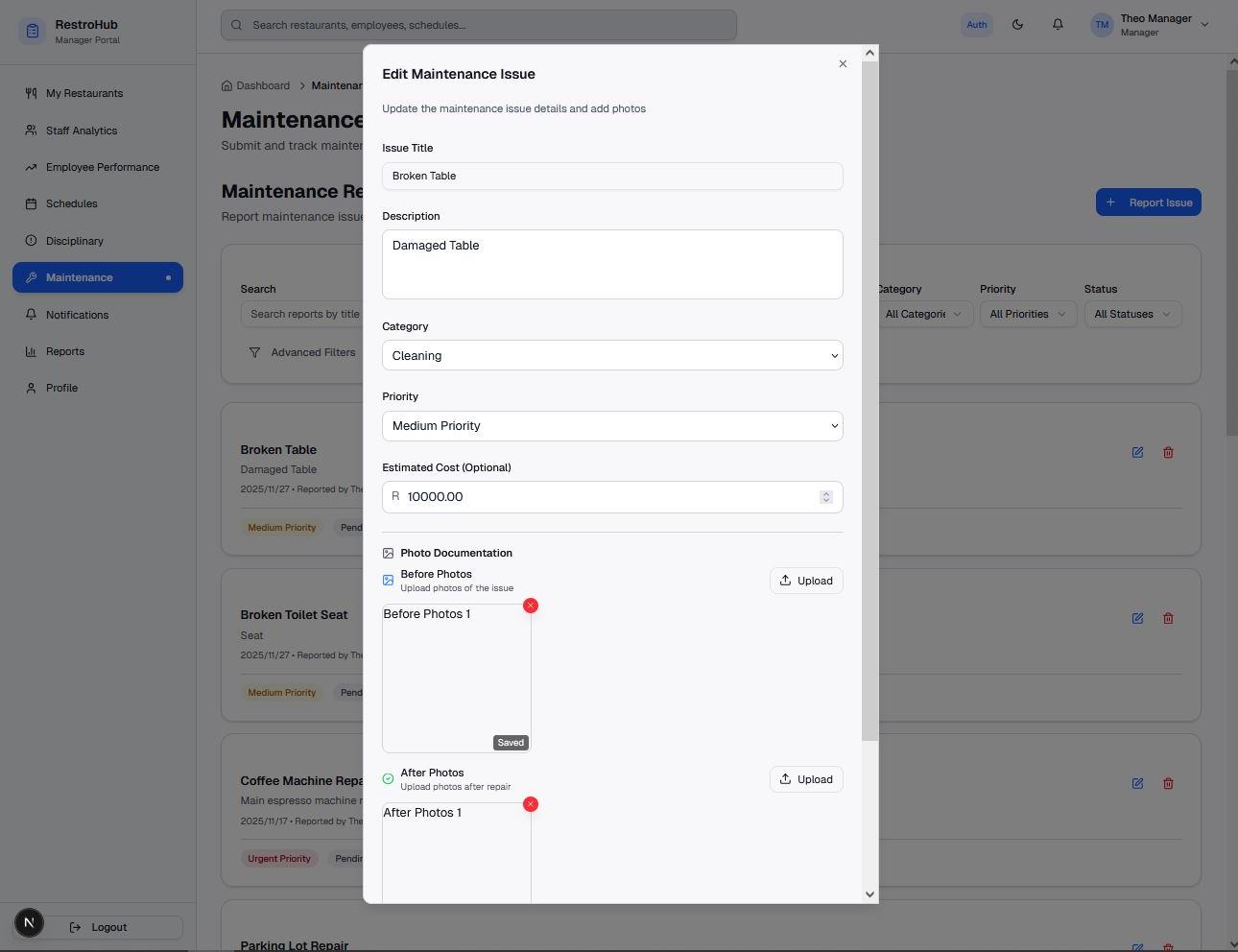Click Urgent Priority tag on Coffee Machine
This screenshot has width=1238, height=952.
click(279, 859)
